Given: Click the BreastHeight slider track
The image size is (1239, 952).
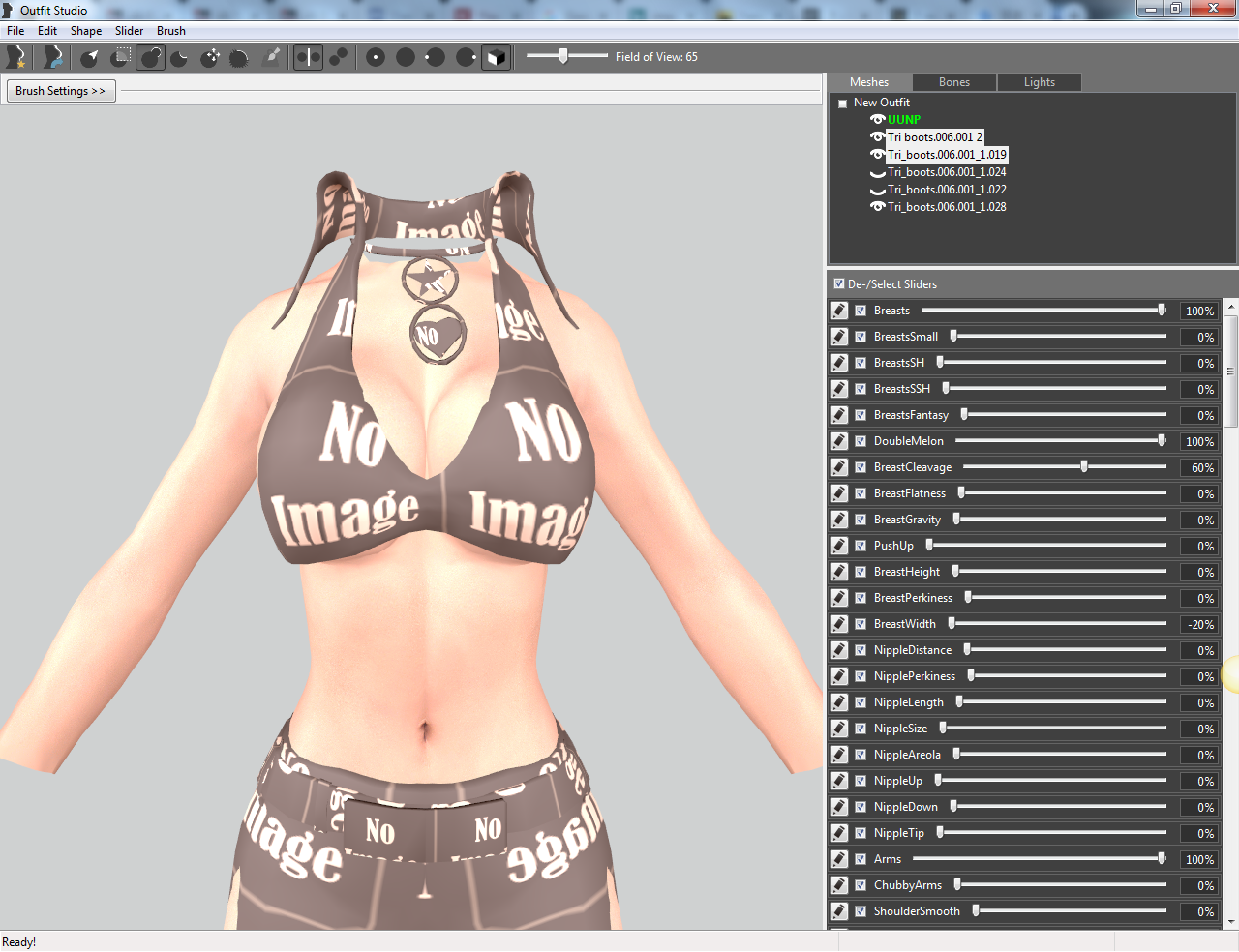Looking at the screenshot, I should point(1060,572).
